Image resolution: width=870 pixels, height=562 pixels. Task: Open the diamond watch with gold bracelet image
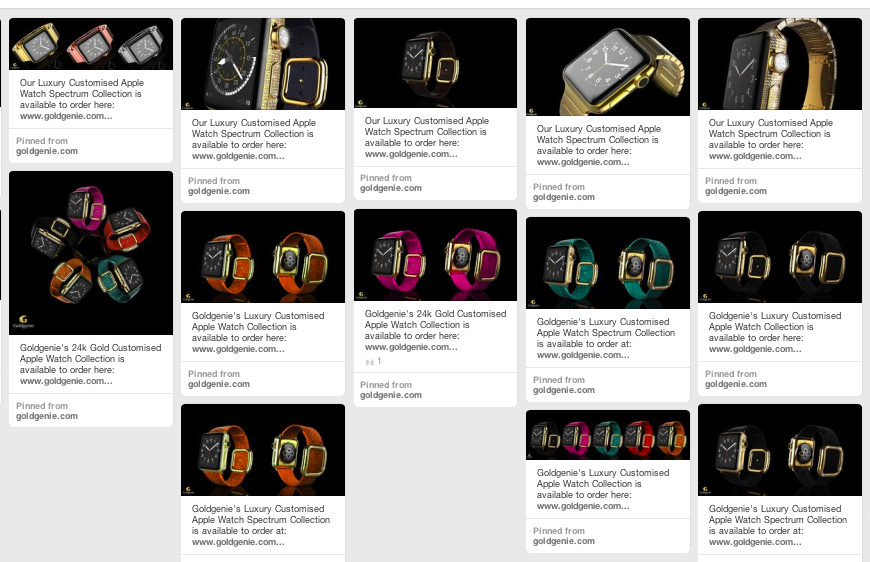click(x=780, y=64)
